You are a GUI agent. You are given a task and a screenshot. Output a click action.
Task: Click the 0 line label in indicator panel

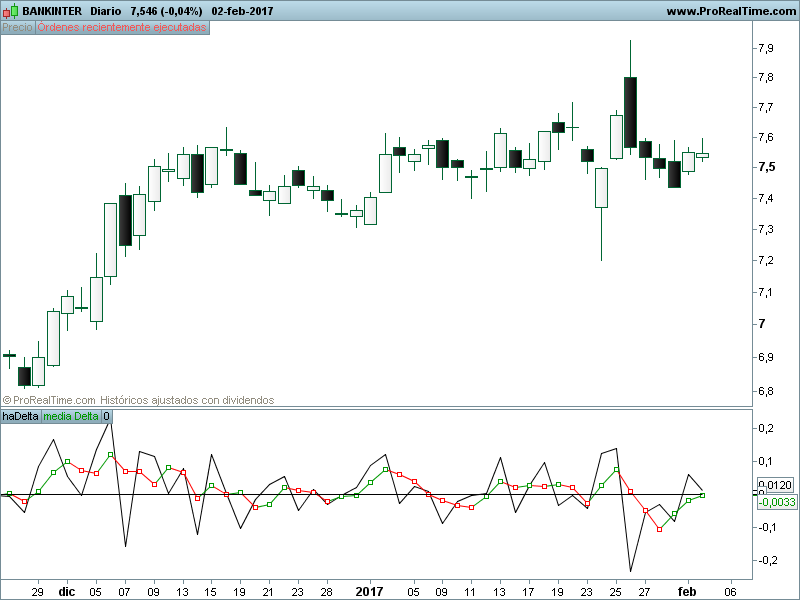106,416
